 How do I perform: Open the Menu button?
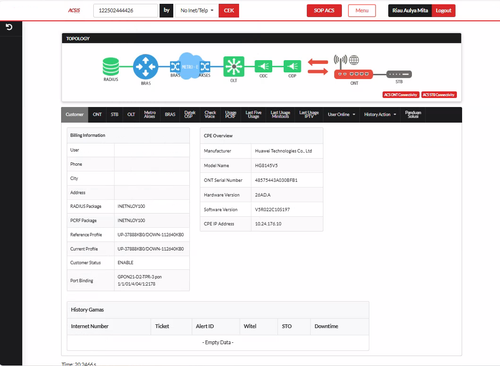[x=362, y=11]
